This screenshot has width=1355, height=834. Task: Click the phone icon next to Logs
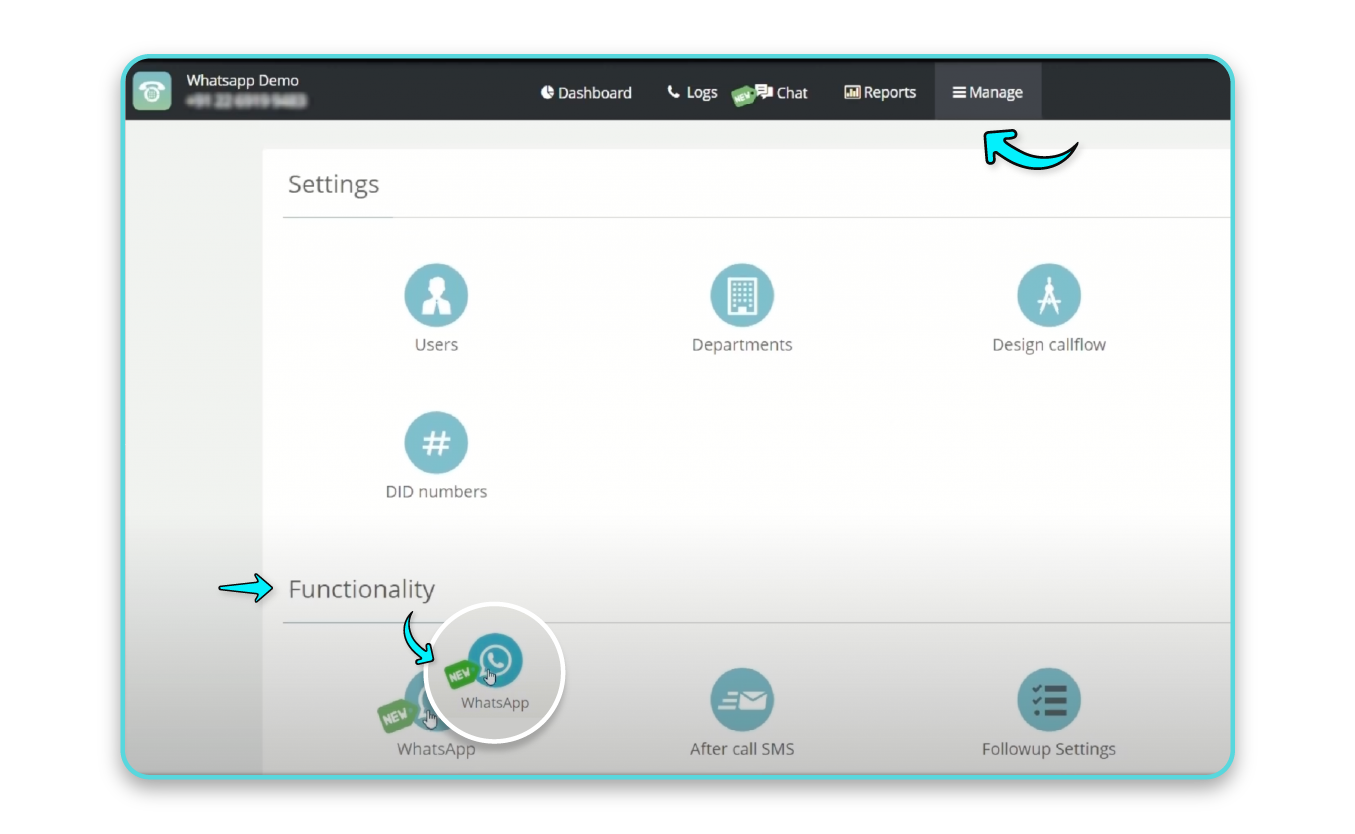tap(672, 91)
